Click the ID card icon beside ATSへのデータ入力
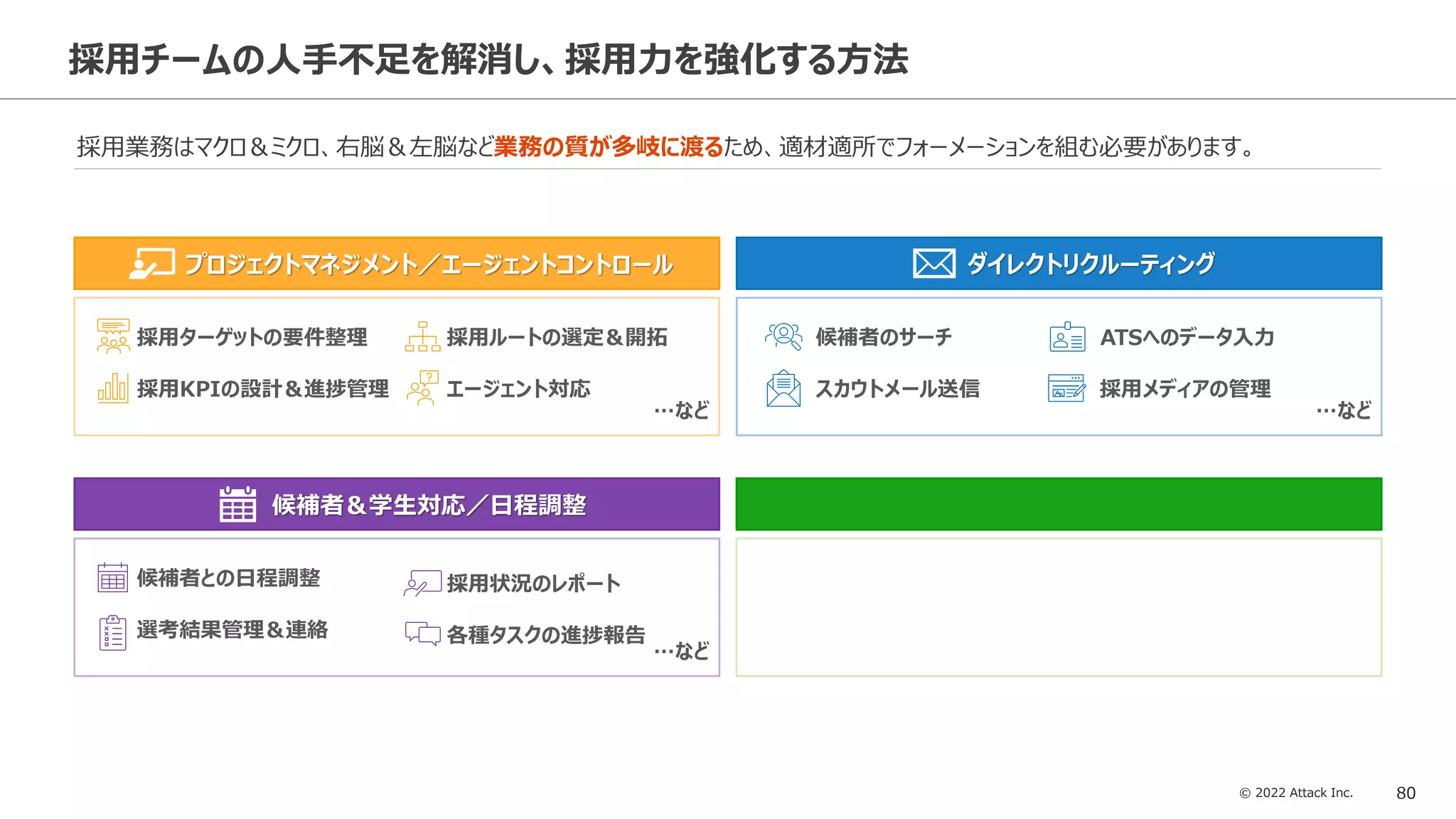The height and width of the screenshot is (819, 1456). click(1067, 337)
